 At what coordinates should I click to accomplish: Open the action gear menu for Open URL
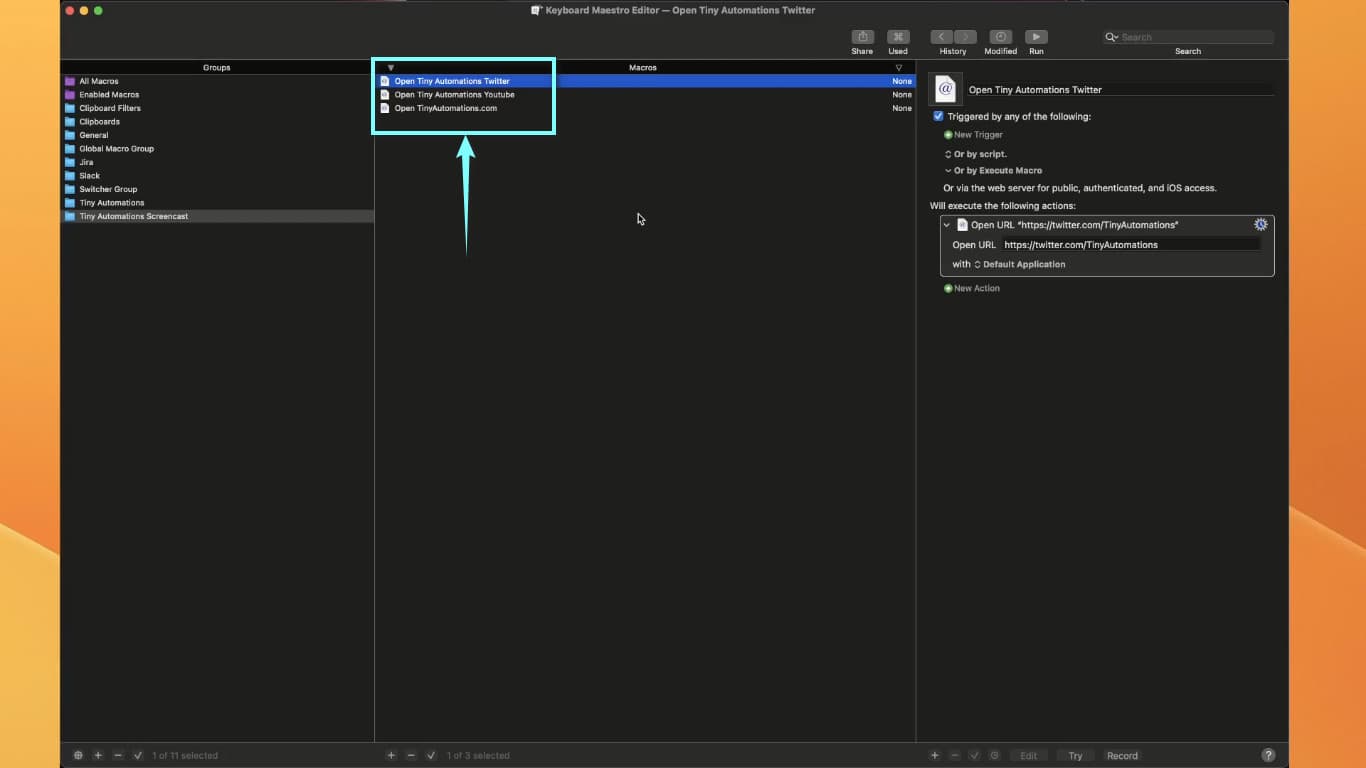point(1260,225)
